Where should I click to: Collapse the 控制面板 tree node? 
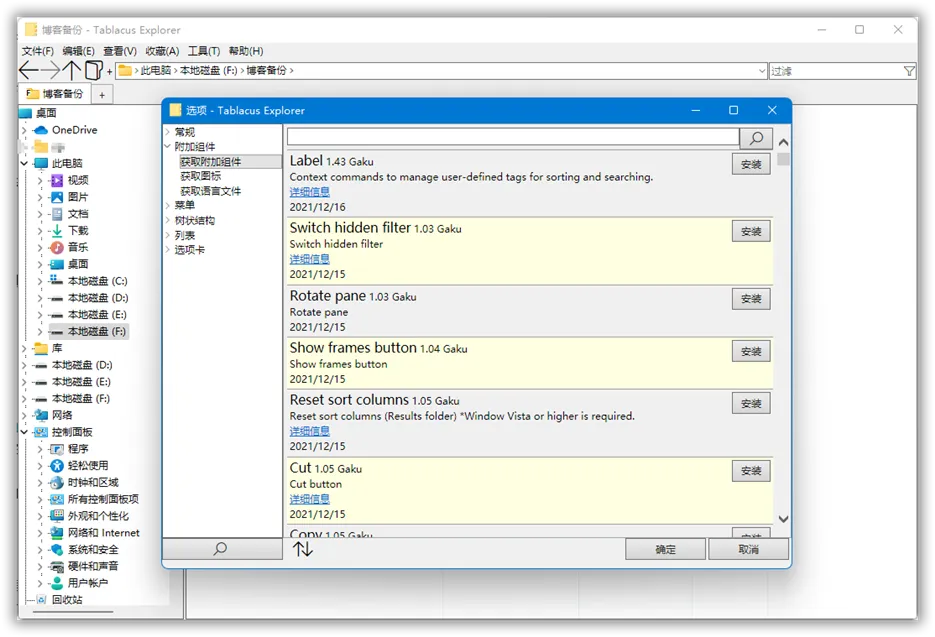click(24, 432)
